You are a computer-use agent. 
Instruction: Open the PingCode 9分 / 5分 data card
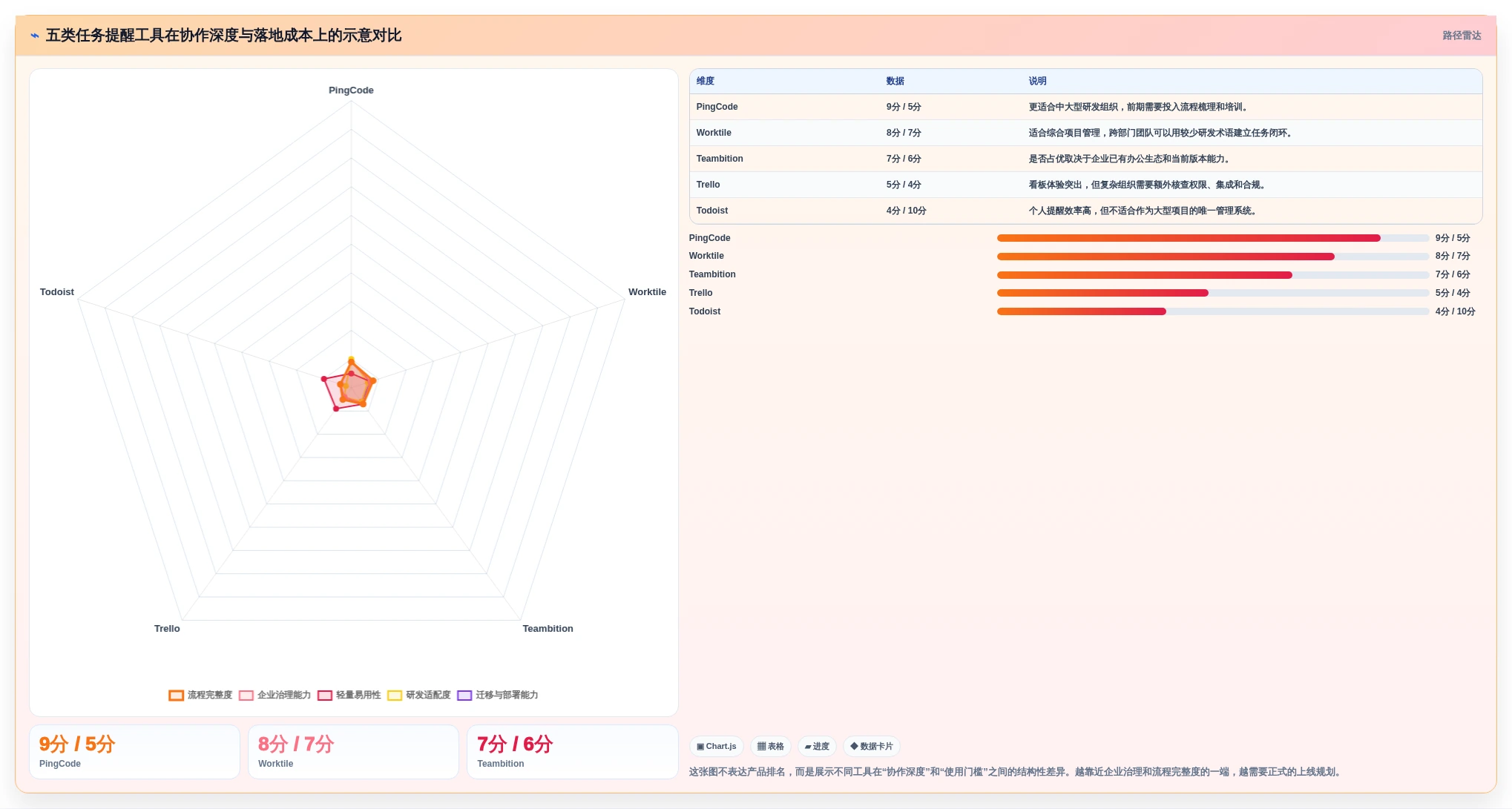134,752
